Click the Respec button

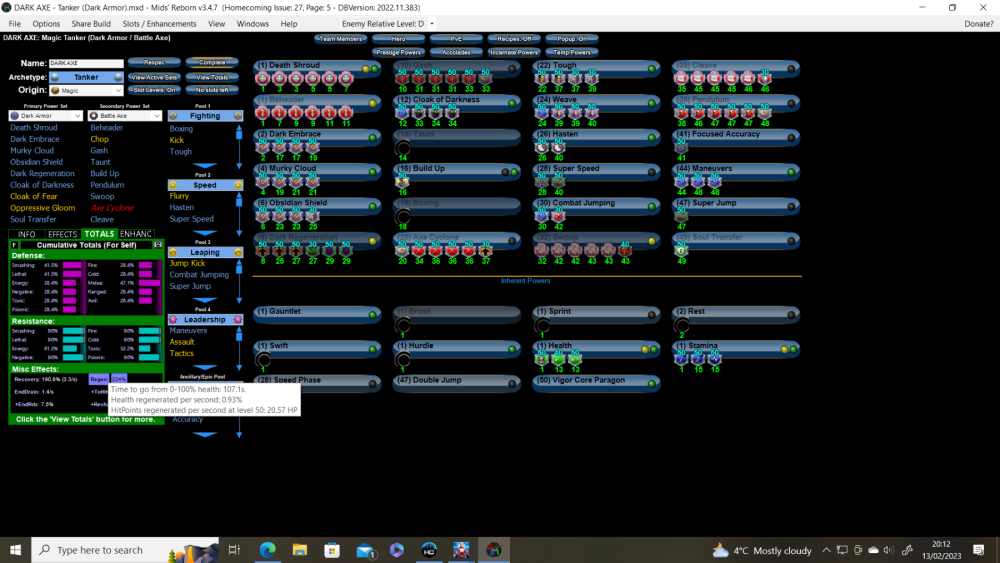pyautogui.click(x=154, y=62)
